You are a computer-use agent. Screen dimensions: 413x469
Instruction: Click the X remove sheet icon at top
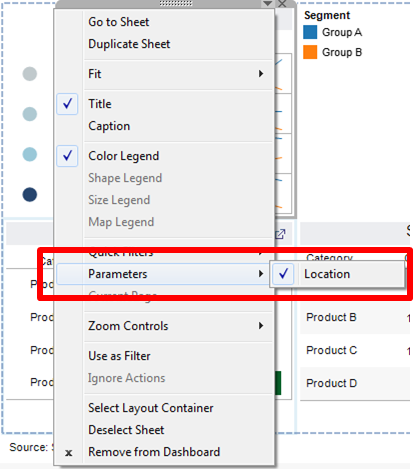pyautogui.click(x=282, y=4)
